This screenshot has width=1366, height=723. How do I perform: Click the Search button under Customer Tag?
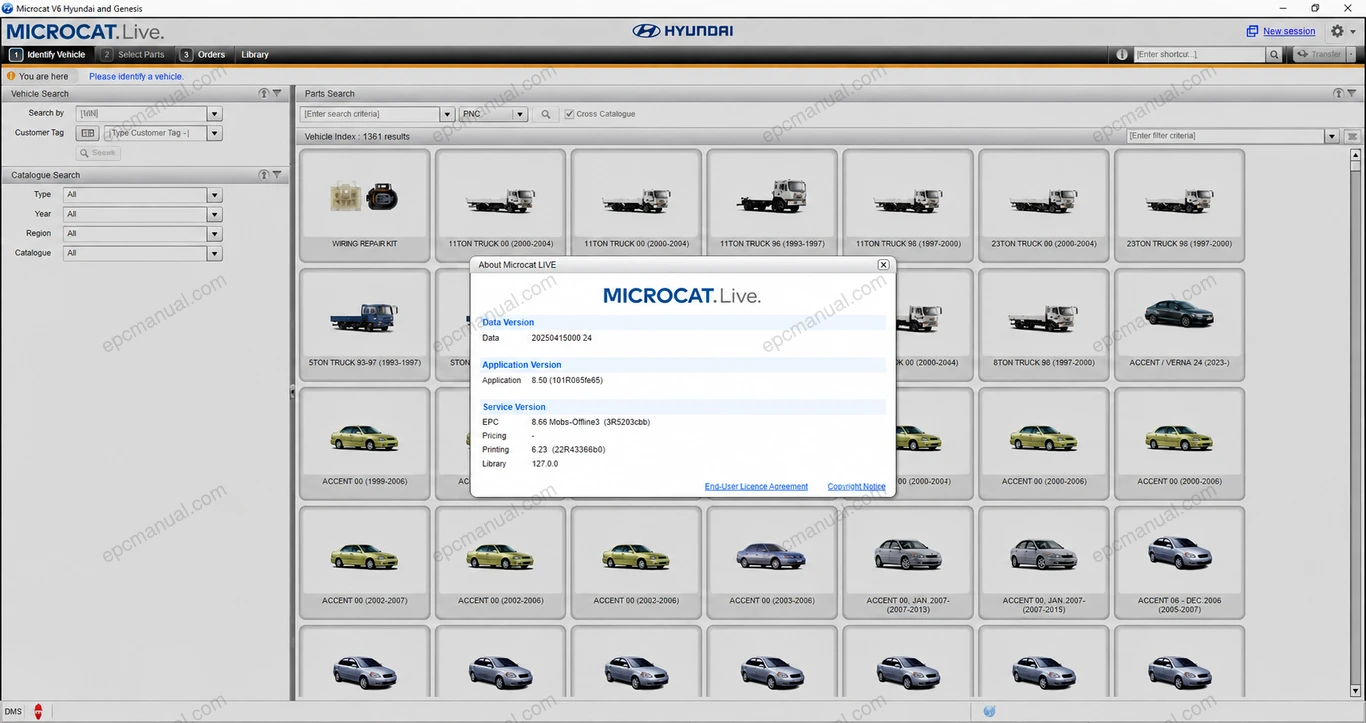(x=98, y=153)
